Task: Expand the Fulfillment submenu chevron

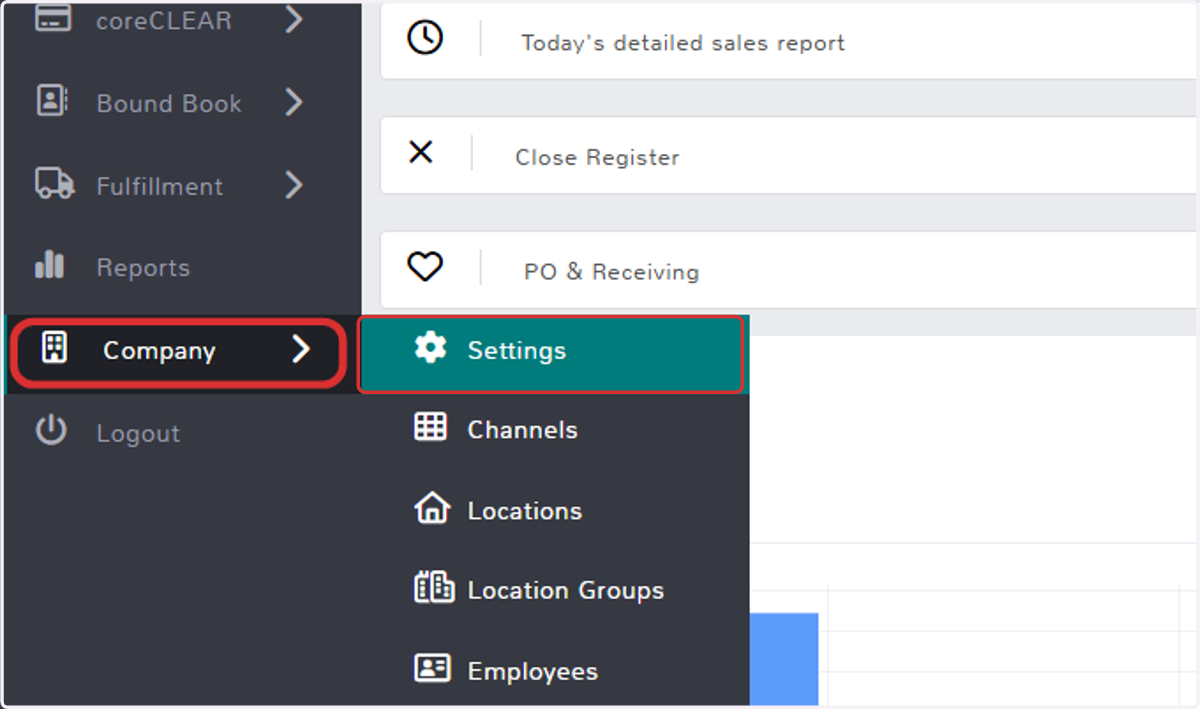Action: pyautogui.click(x=293, y=185)
